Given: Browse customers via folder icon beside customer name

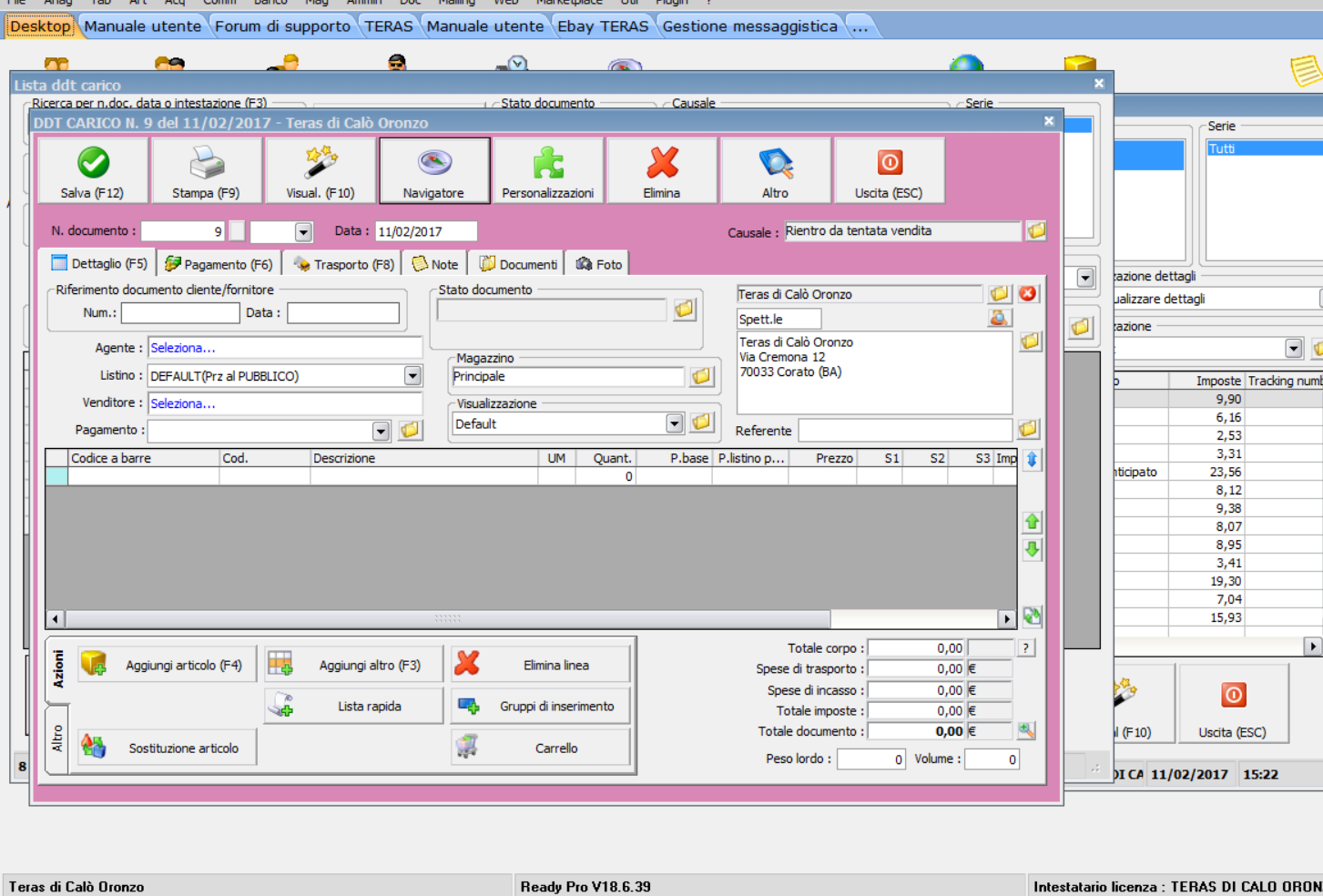Looking at the screenshot, I should (x=999, y=294).
